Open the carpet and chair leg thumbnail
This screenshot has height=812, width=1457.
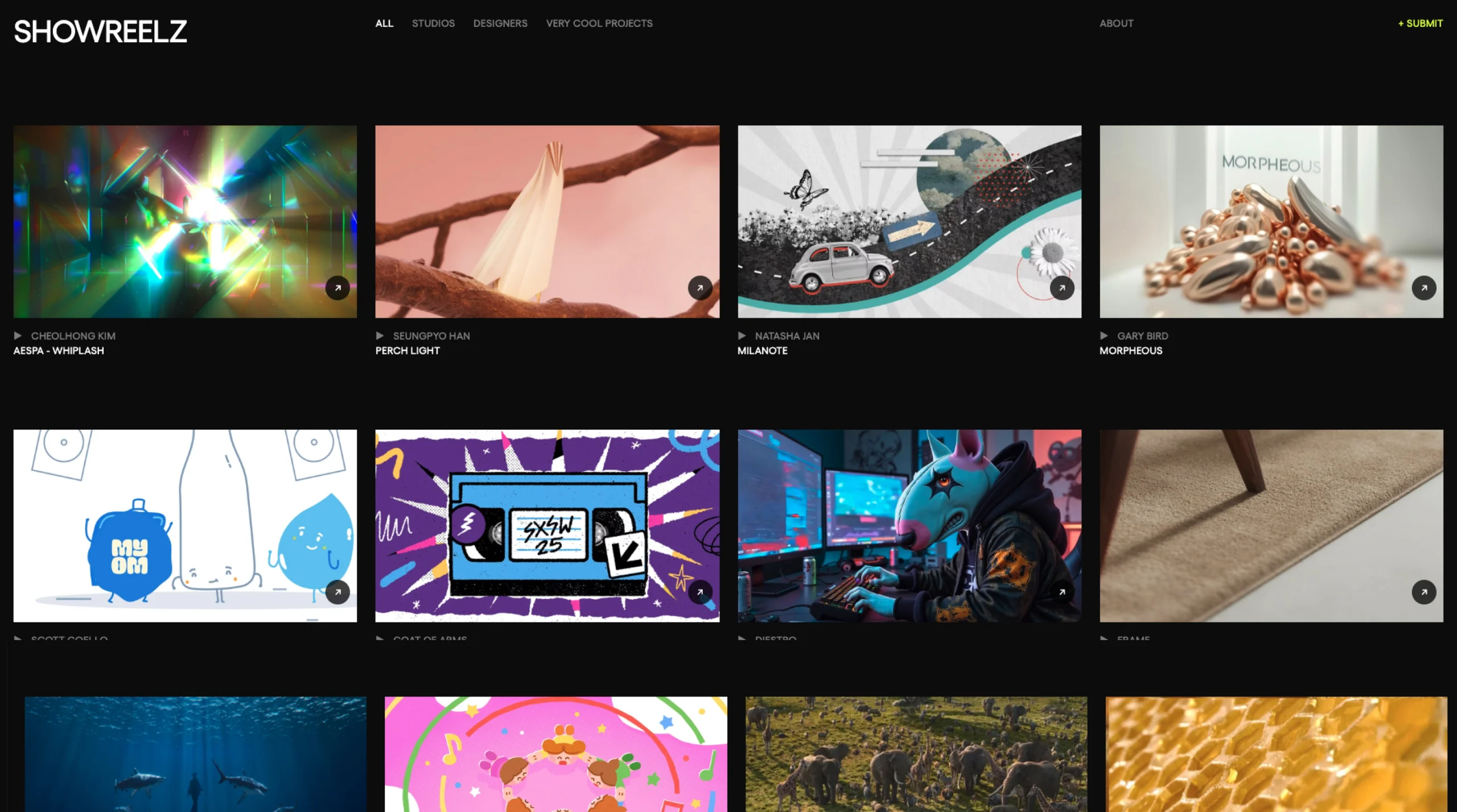1271,526
